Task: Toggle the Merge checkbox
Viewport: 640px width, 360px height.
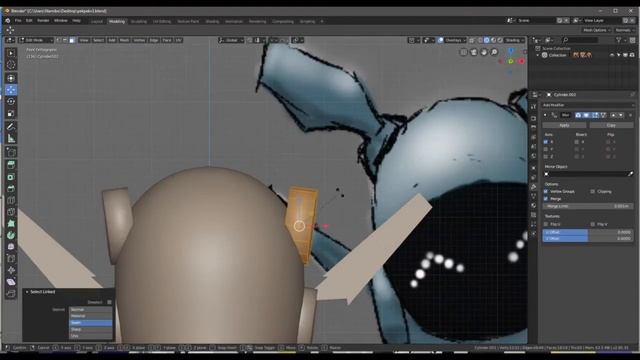Action: (x=546, y=199)
